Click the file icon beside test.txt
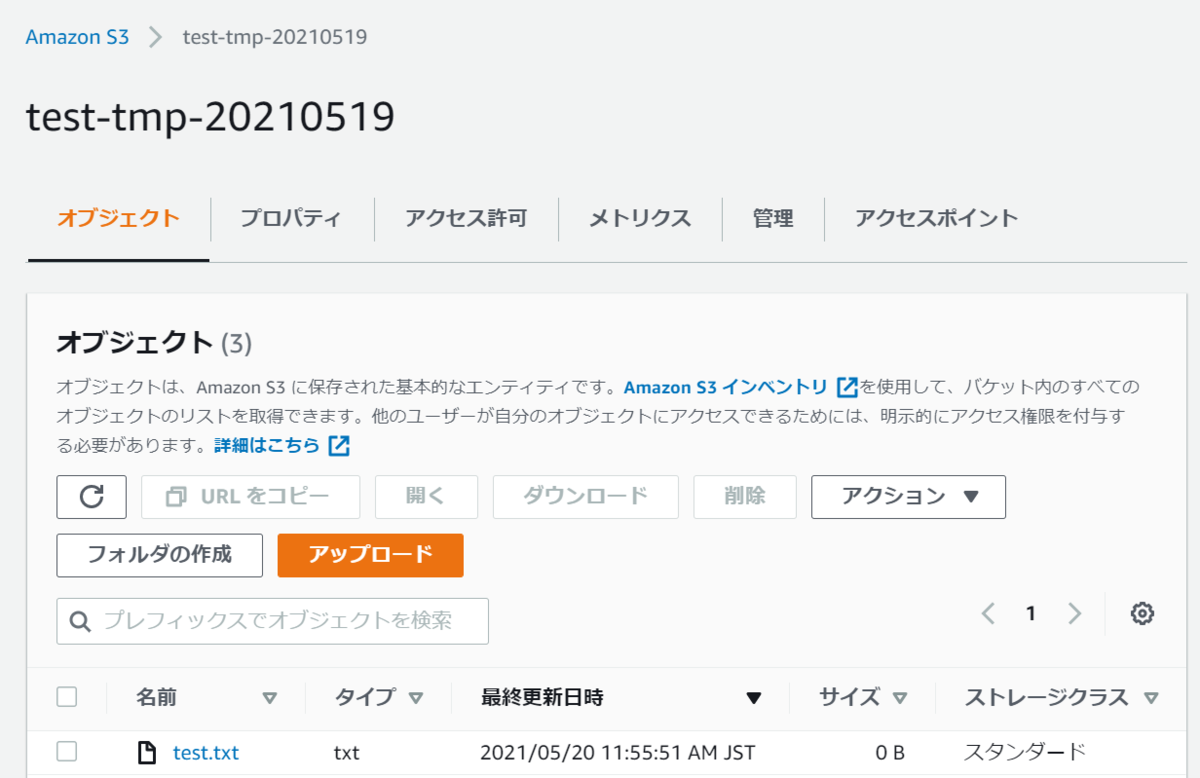The width and height of the screenshot is (1200, 778). coord(147,752)
